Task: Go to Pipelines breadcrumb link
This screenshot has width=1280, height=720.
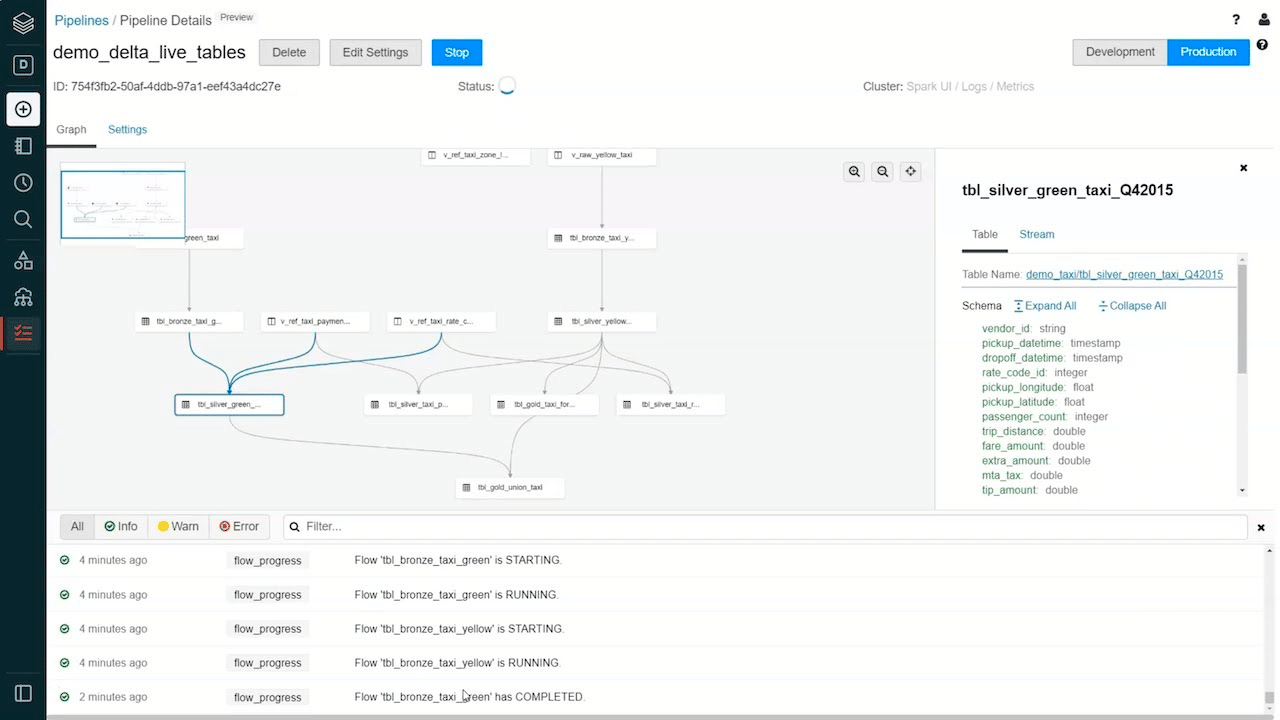Action: pyautogui.click(x=81, y=20)
